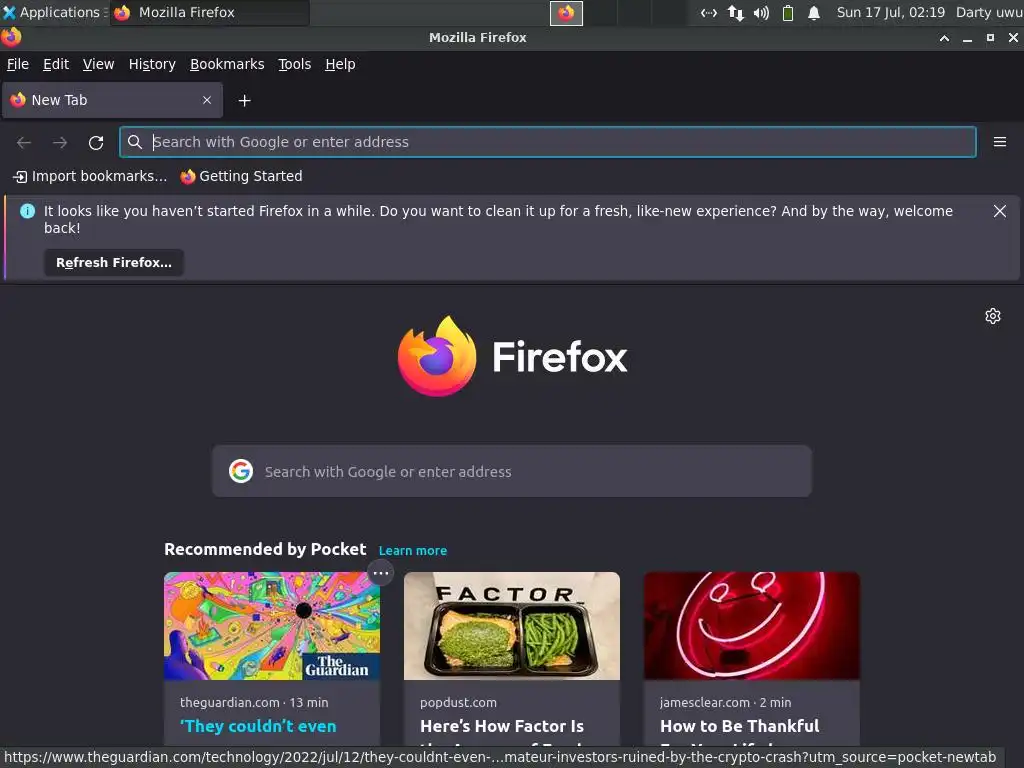Click the Factor meal tray thumbnail
The width and height of the screenshot is (1024, 768).
pos(512,626)
